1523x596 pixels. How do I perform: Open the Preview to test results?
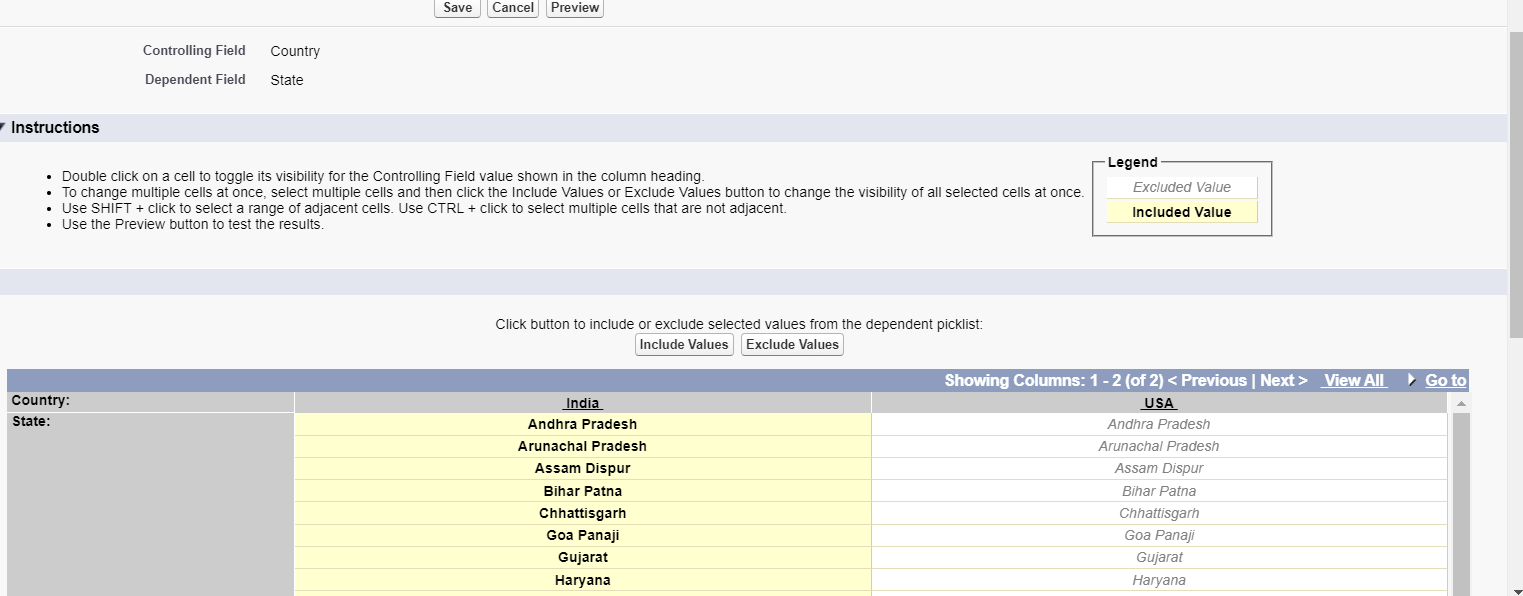pyautogui.click(x=575, y=8)
